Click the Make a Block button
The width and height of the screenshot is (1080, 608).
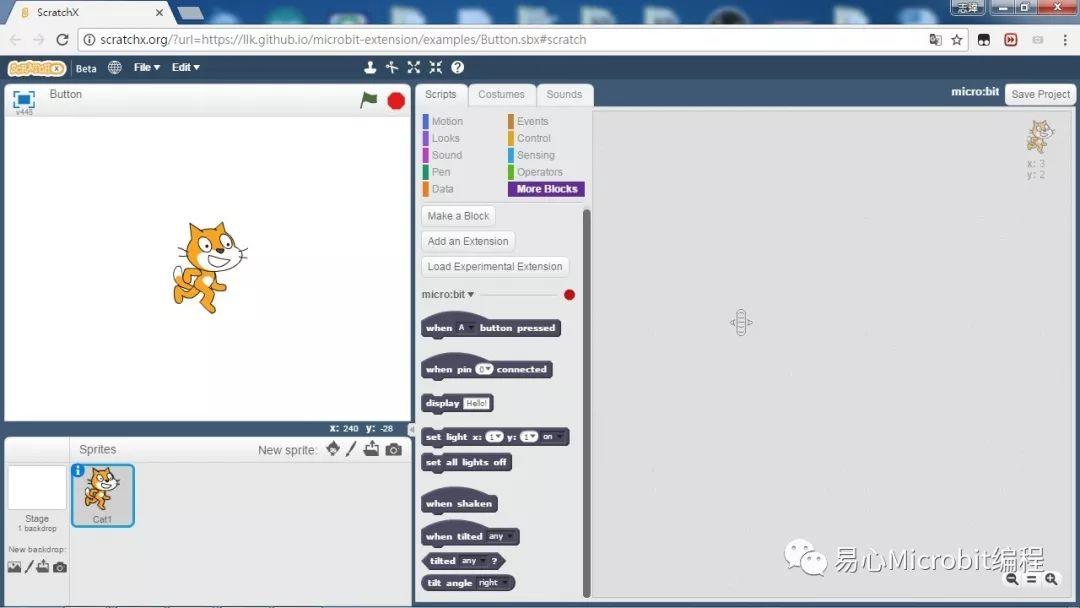[x=458, y=216]
